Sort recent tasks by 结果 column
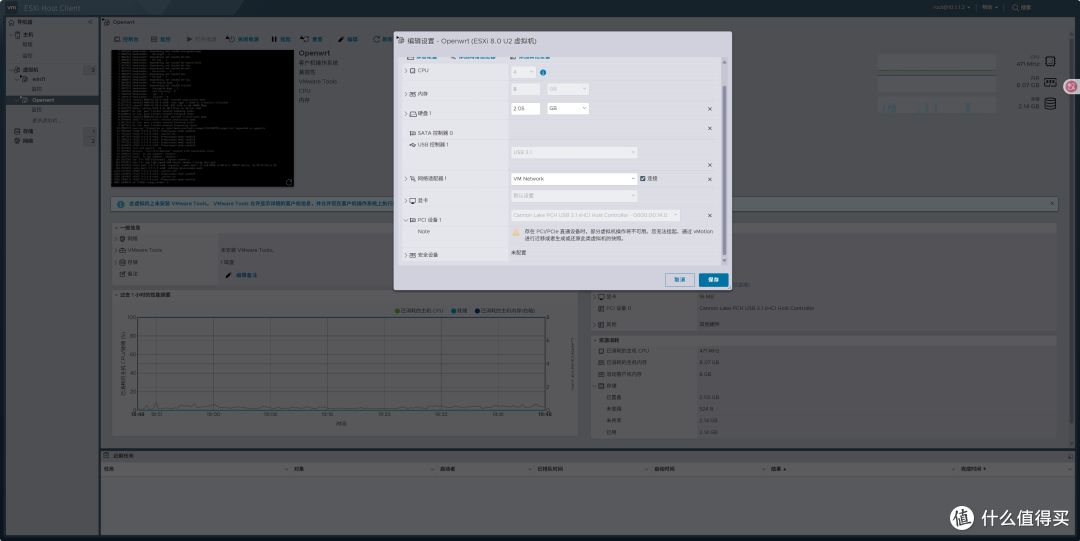 [x=778, y=469]
